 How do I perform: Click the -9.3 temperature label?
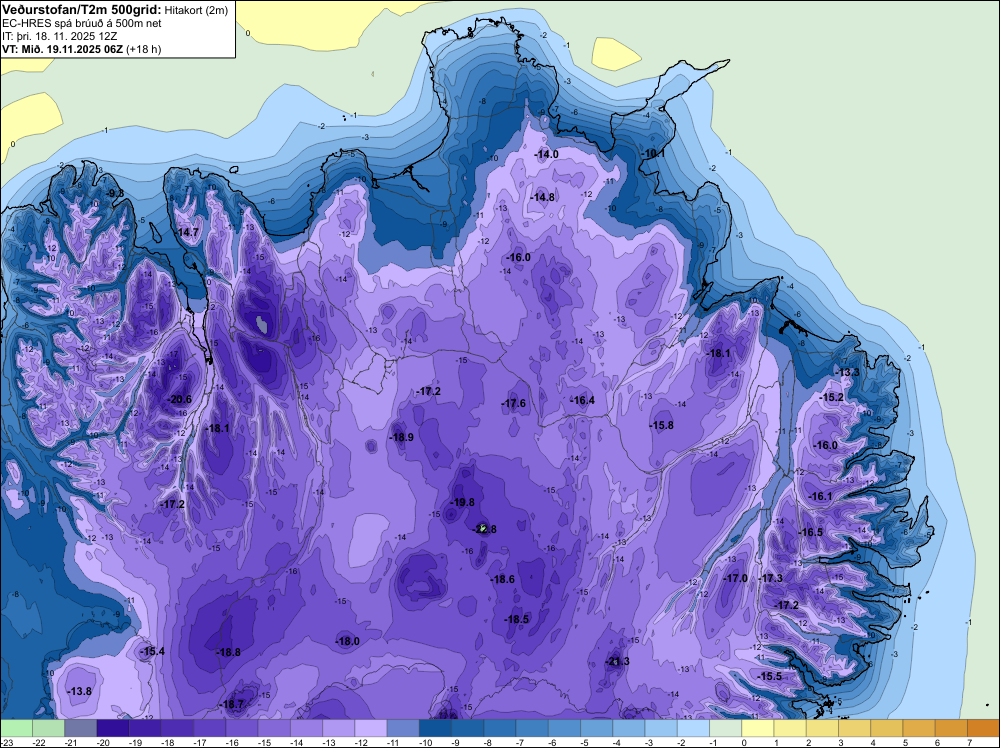115,193
